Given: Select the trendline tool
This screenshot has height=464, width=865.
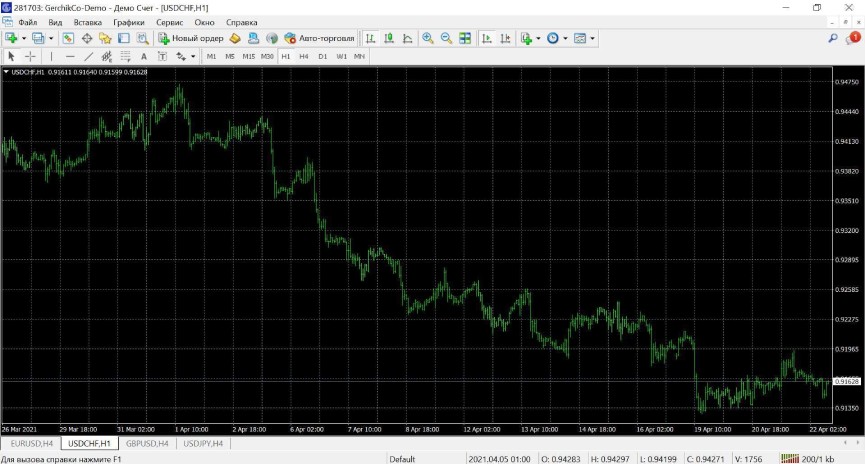Looking at the screenshot, I should [88, 56].
